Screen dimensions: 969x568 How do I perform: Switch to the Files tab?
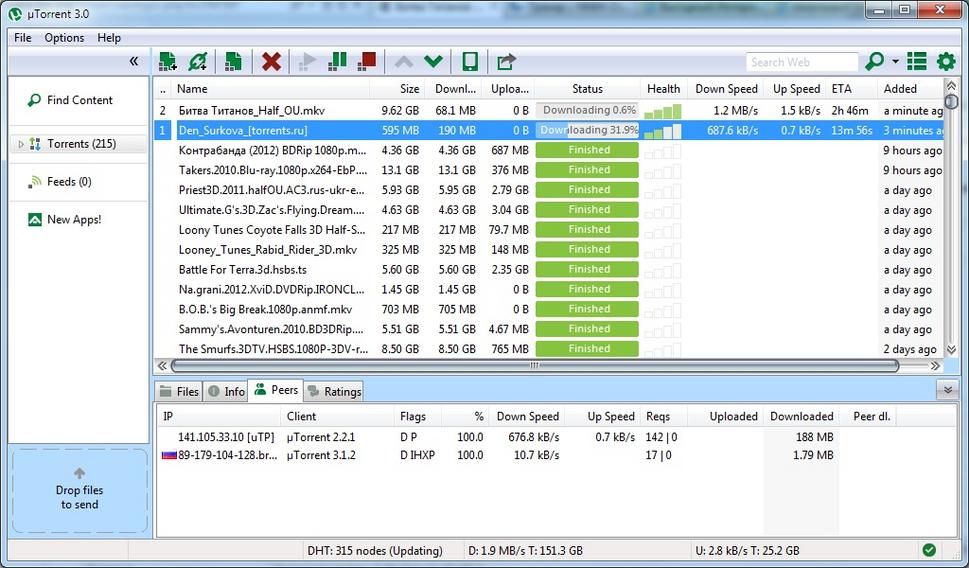tap(179, 391)
